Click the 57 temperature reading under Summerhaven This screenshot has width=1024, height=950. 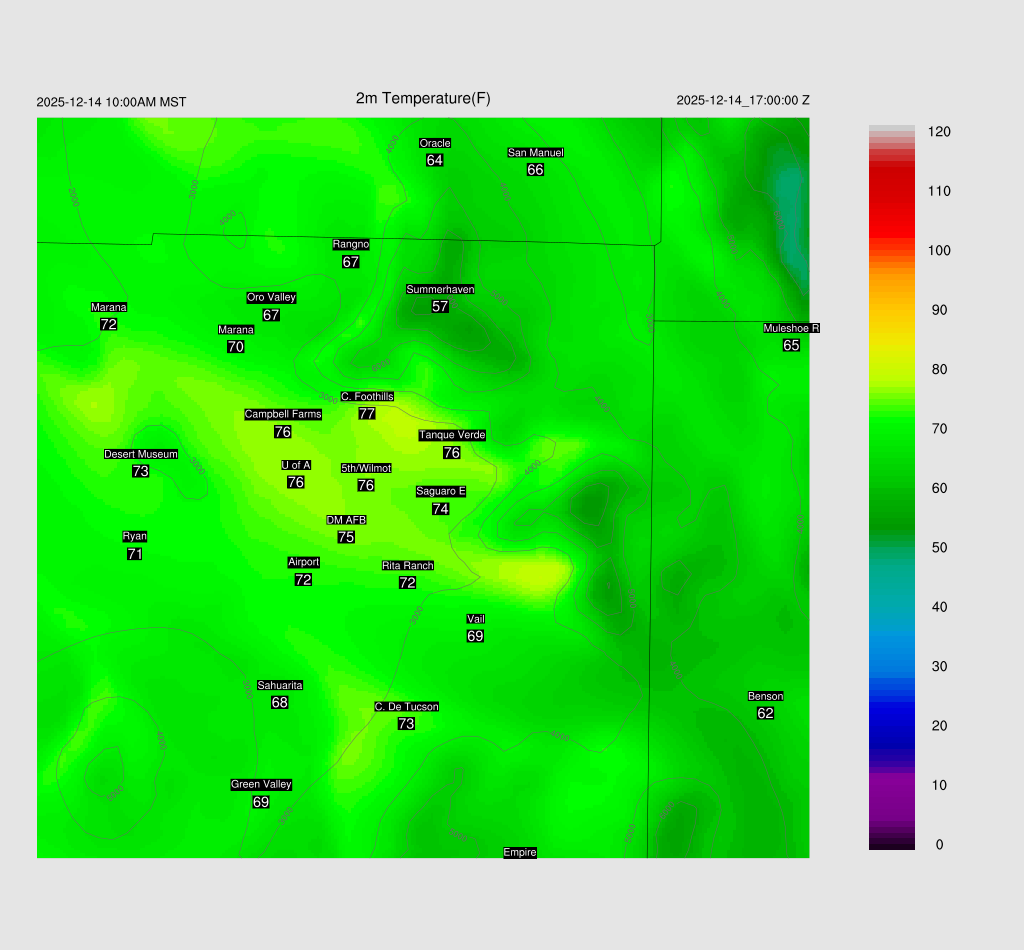[x=440, y=307]
